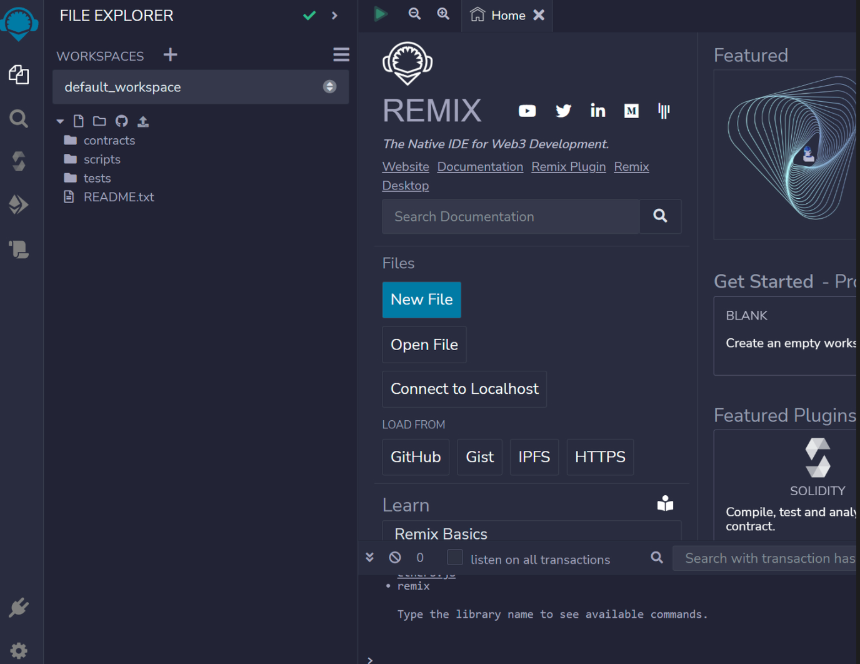Click the zoom in magnifier icon
Screen dimensions: 860x664
pos(443,14)
